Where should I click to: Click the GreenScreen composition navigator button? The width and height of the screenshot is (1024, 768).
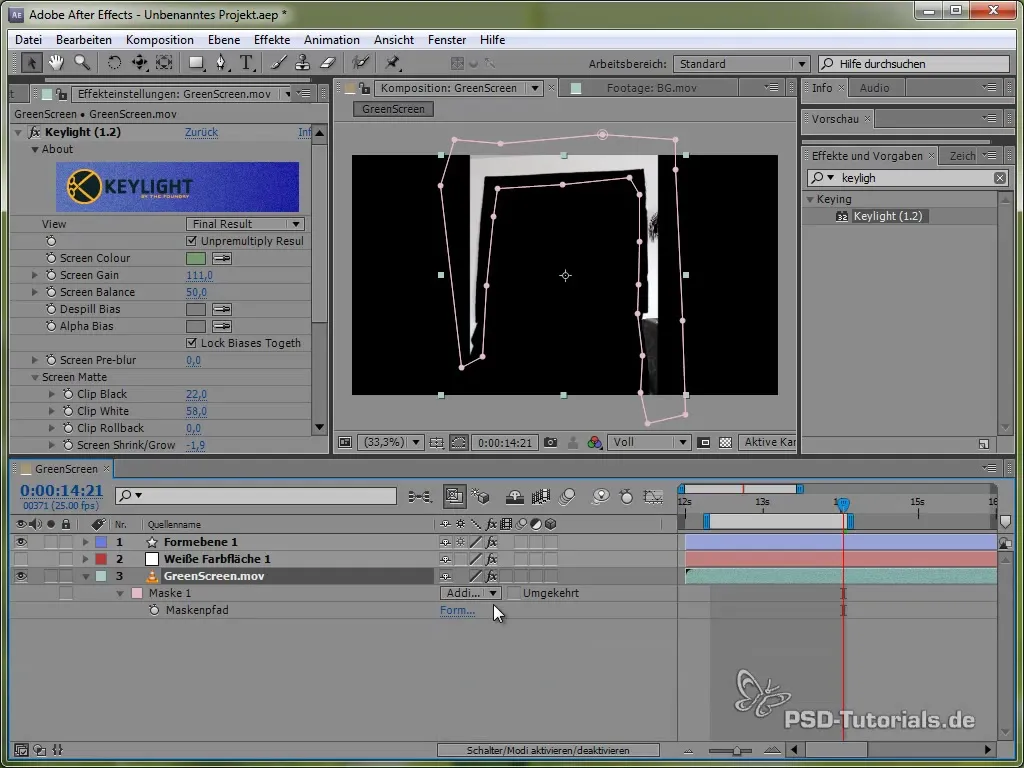[x=393, y=110]
